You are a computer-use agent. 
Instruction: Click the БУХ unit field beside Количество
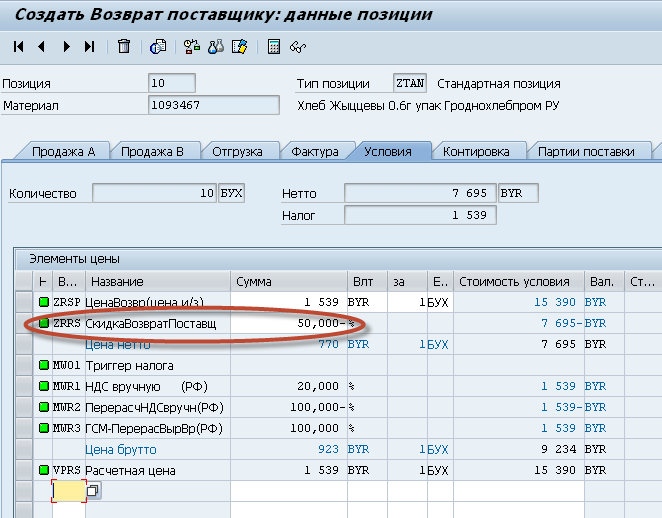pos(231,193)
